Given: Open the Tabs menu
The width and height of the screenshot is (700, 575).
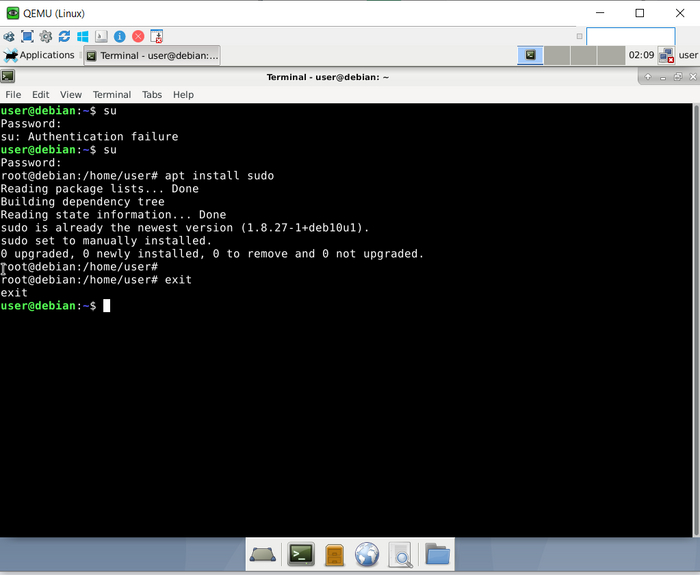Looking at the screenshot, I should tap(152, 95).
